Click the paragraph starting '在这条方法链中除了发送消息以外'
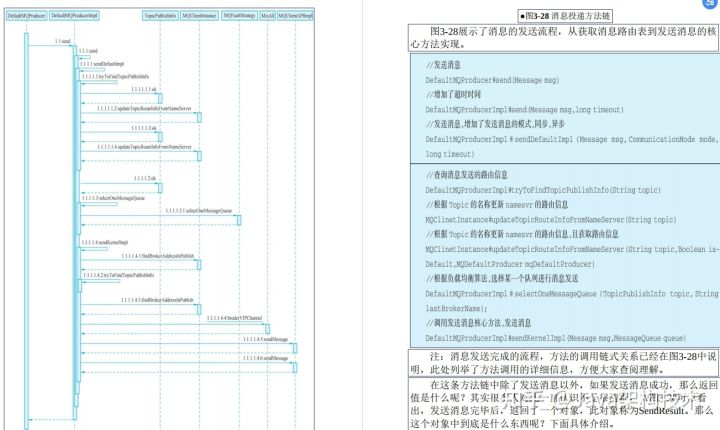This screenshot has height=430, width=720. (x=563, y=404)
